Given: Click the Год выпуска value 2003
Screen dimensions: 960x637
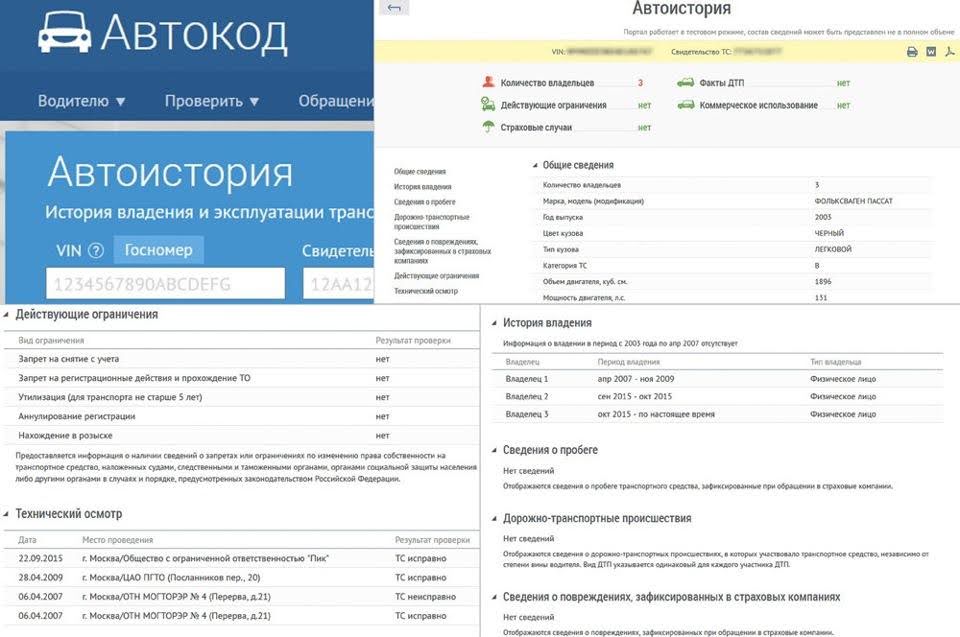Looking at the screenshot, I should tap(823, 217).
